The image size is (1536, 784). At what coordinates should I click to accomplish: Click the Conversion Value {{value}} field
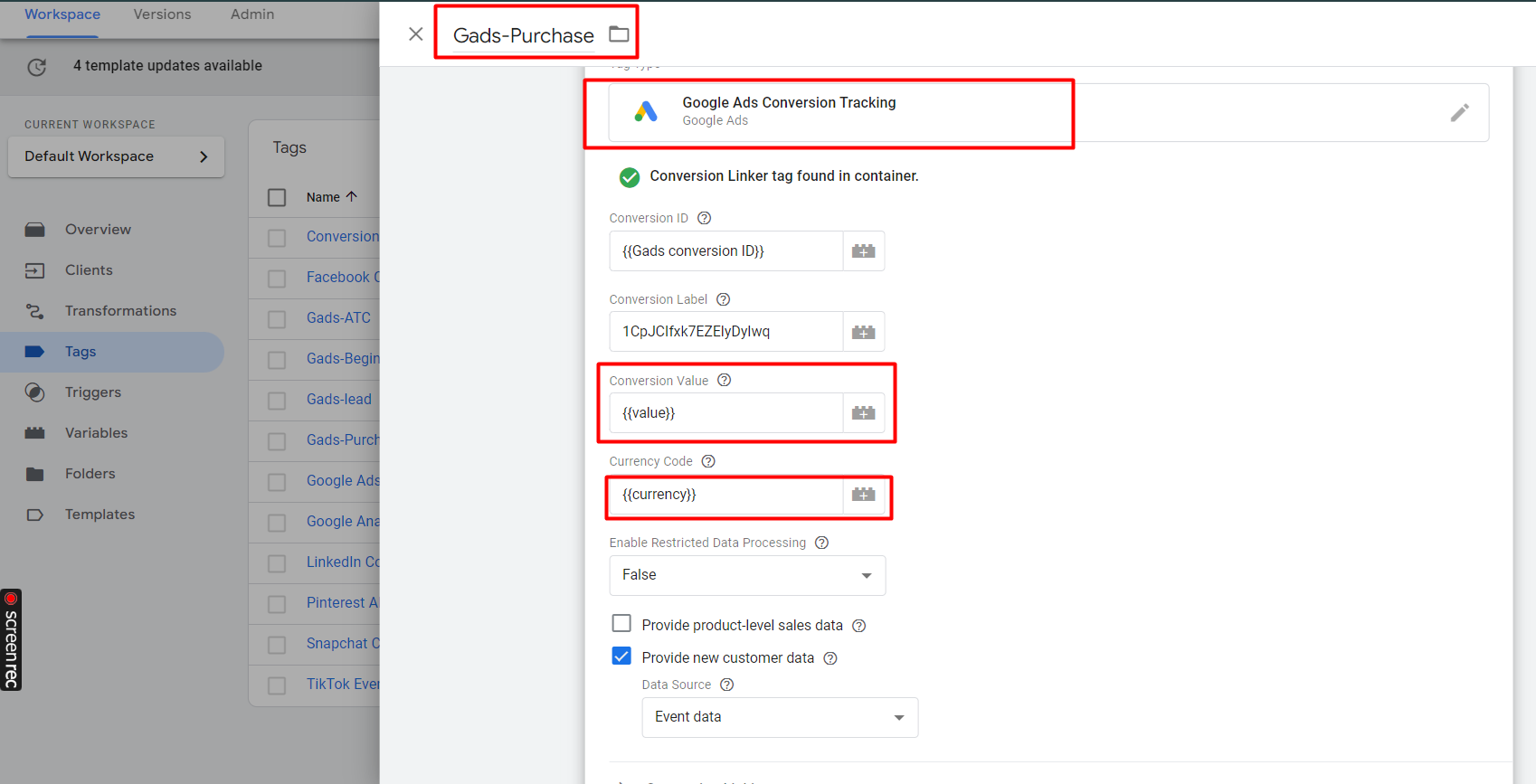pos(726,413)
